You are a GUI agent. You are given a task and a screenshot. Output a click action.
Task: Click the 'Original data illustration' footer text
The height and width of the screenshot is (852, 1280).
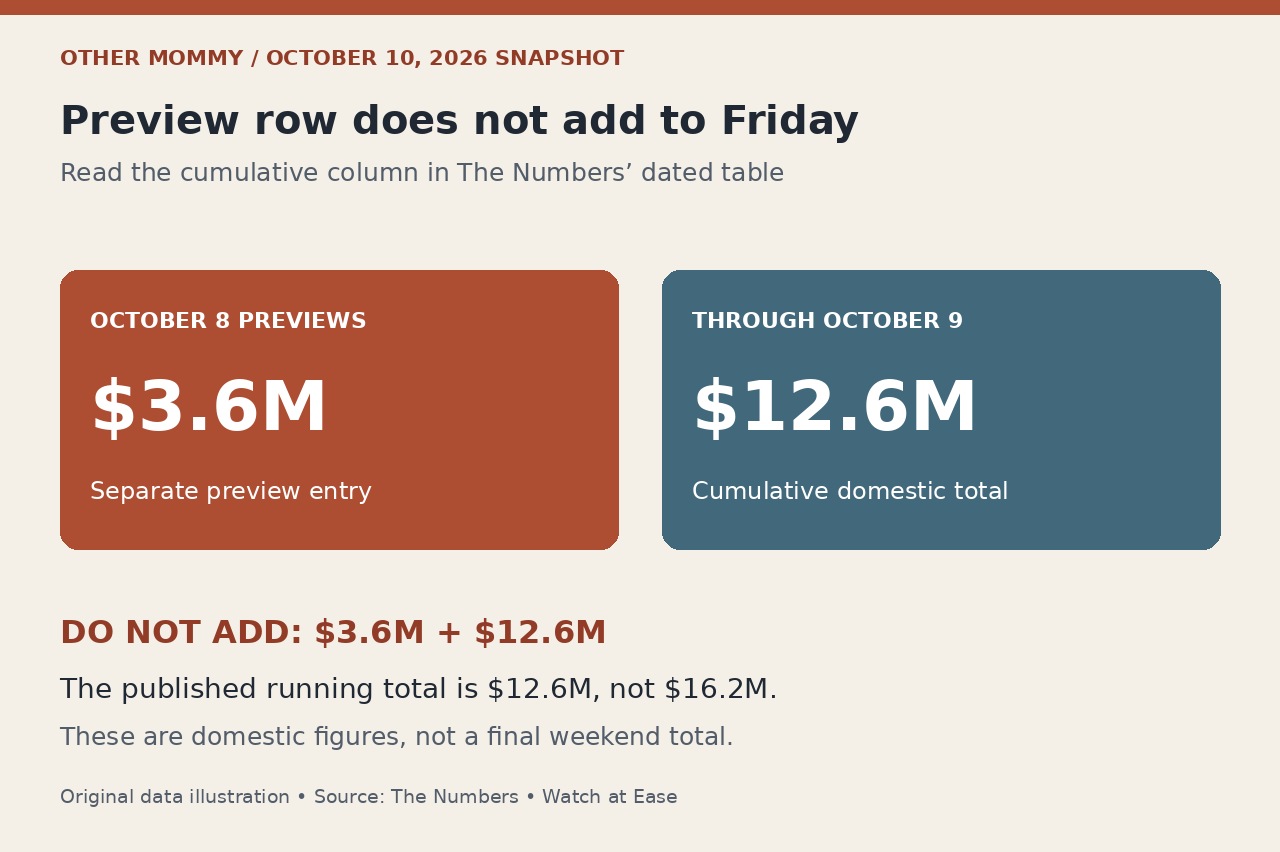point(175,798)
